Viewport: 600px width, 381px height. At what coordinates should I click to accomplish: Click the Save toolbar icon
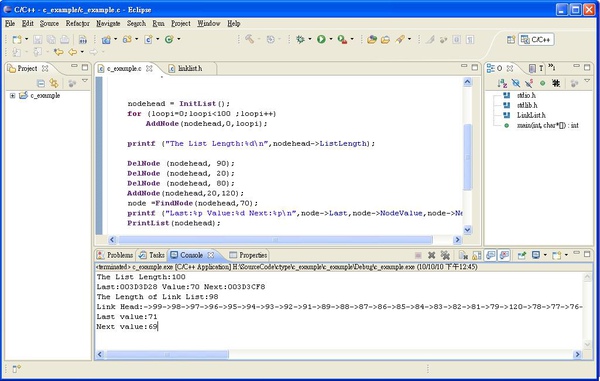(38, 39)
